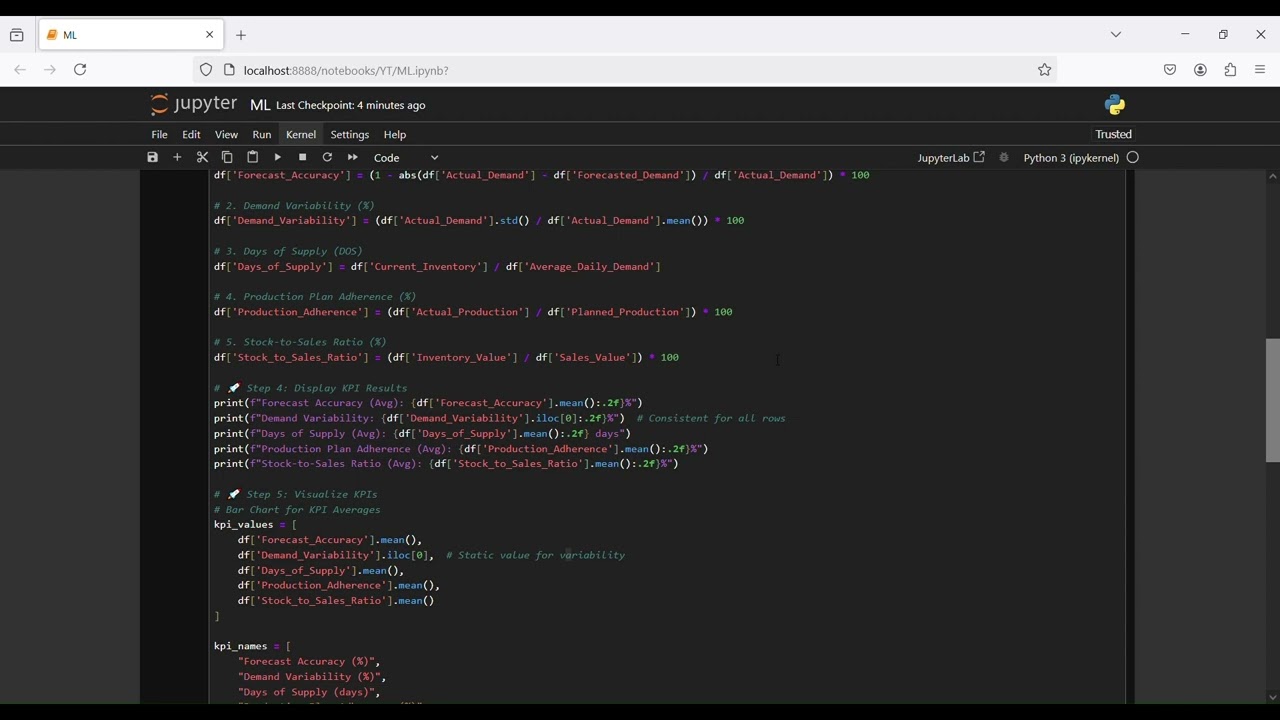This screenshot has width=1280, height=720.
Task: Click the tracking protection shield icon
Action: (206, 70)
